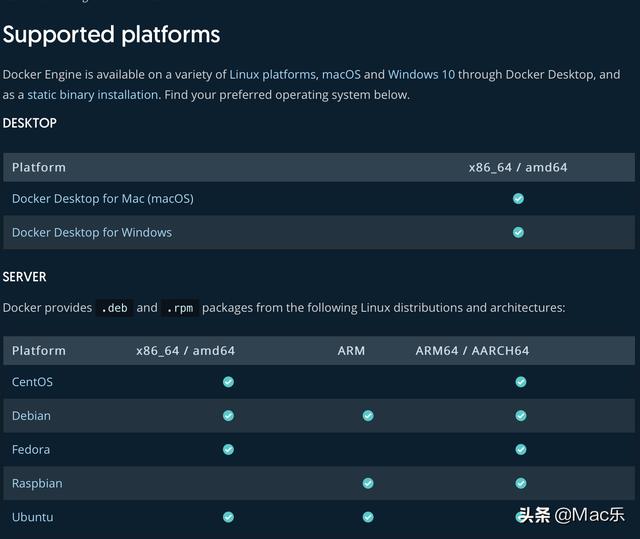This screenshot has height=539, width=640.
Task: Click Ubuntu x86_64 checkmark icon
Action: pos(229,517)
